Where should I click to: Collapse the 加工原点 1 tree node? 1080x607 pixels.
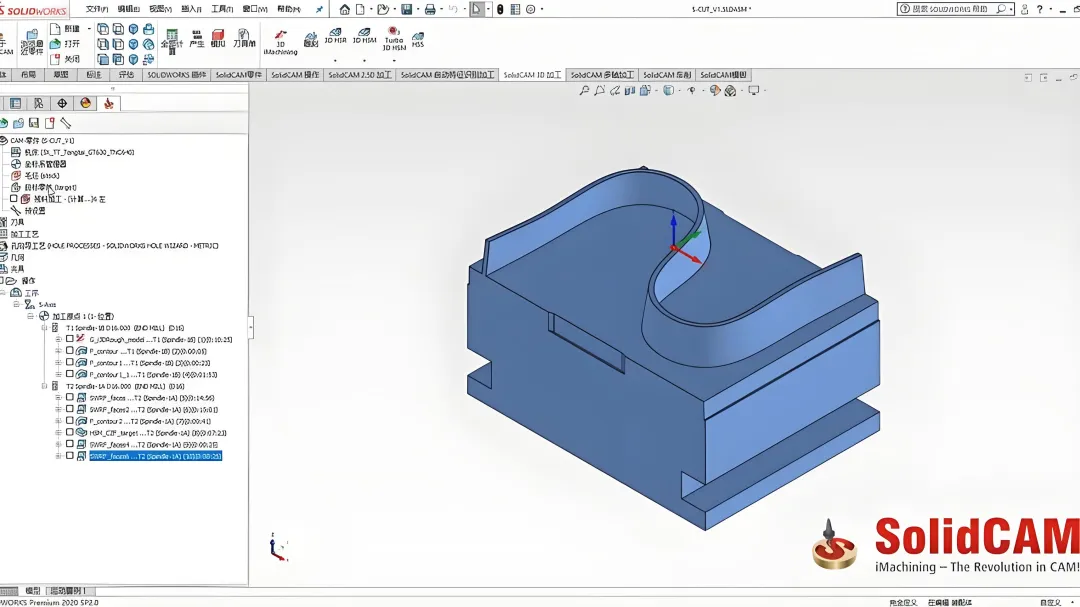[x=30, y=316]
